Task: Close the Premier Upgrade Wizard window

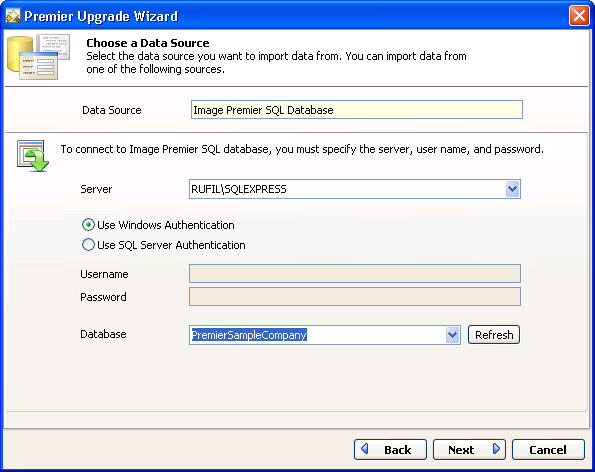Action: (x=579, y=16)
